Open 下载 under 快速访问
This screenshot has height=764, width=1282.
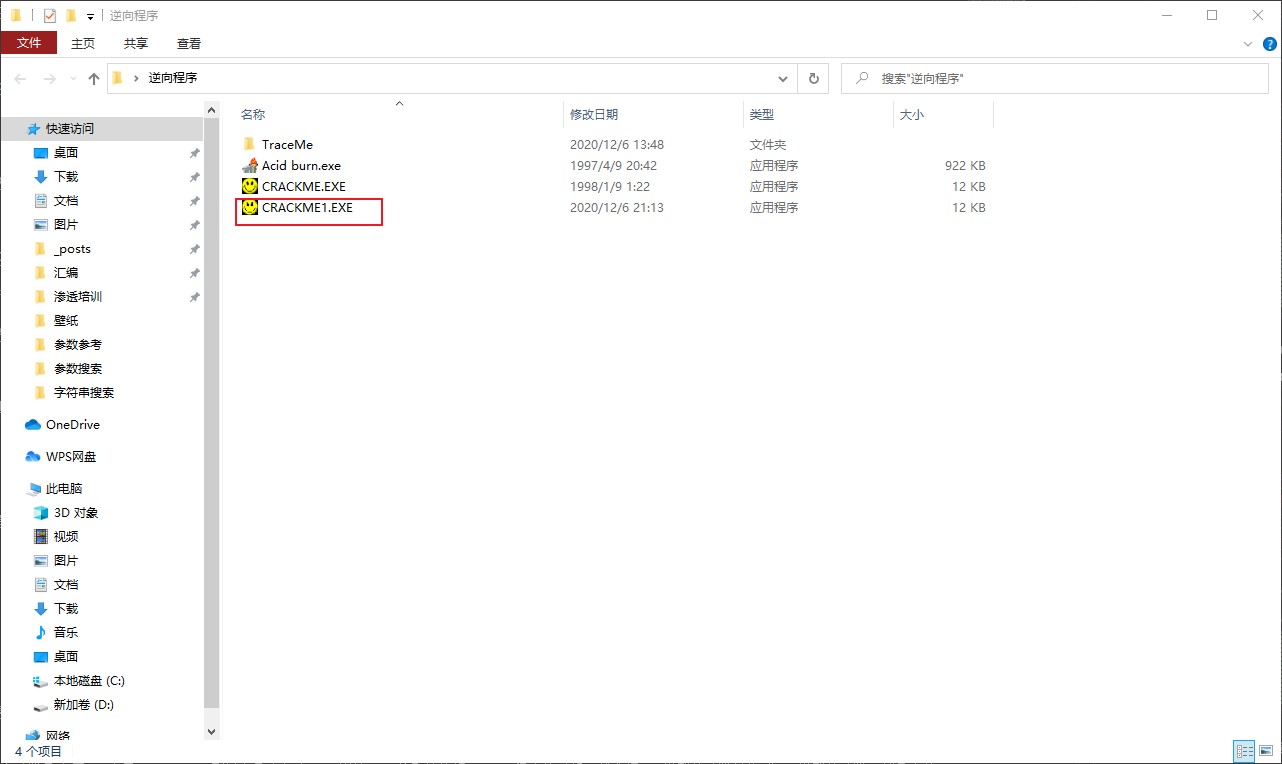click(66, 177)
